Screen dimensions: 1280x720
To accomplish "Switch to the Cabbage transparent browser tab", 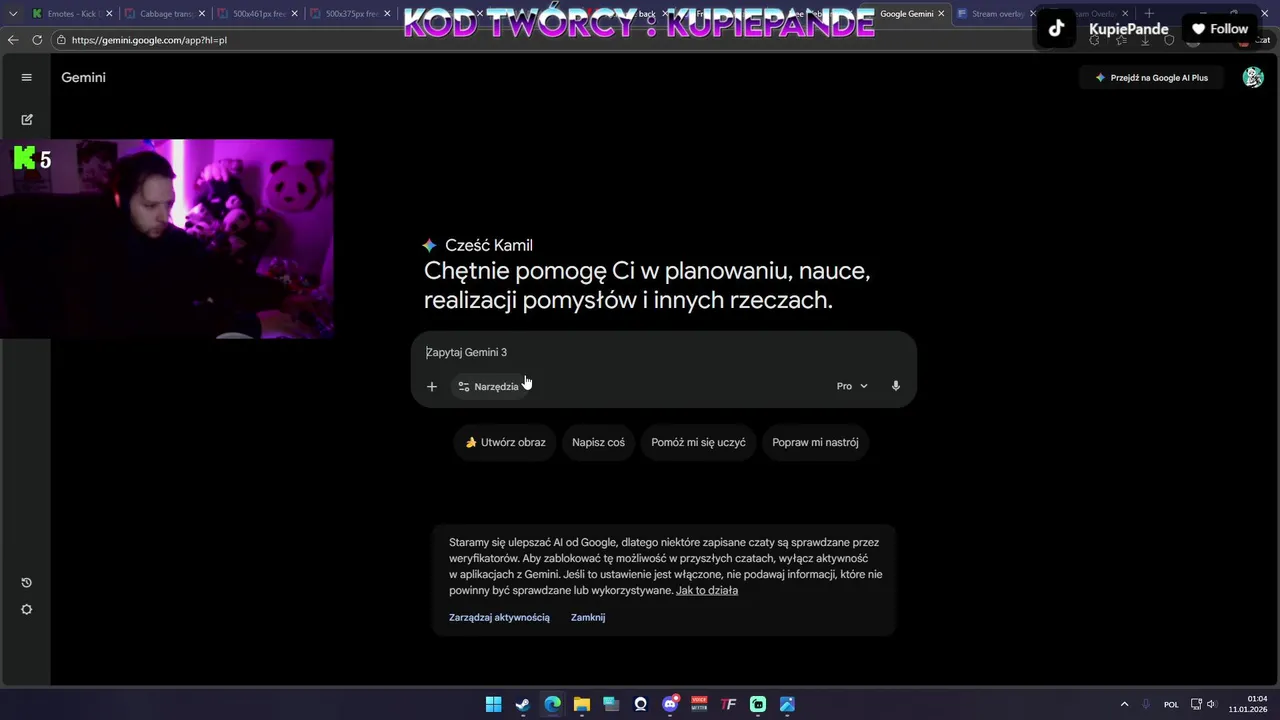I will click(x=165, y=14).
